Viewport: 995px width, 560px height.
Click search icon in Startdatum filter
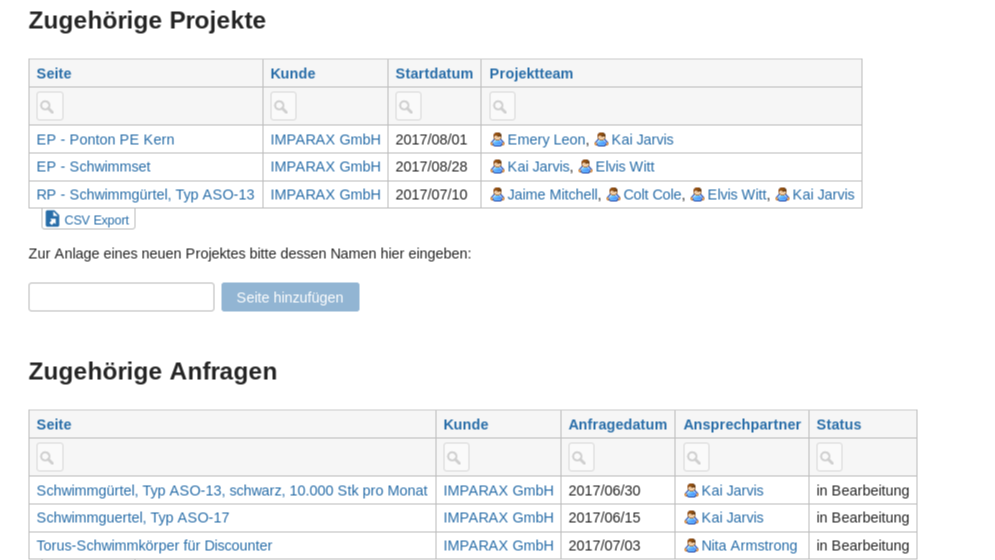(x=408, y=107)
